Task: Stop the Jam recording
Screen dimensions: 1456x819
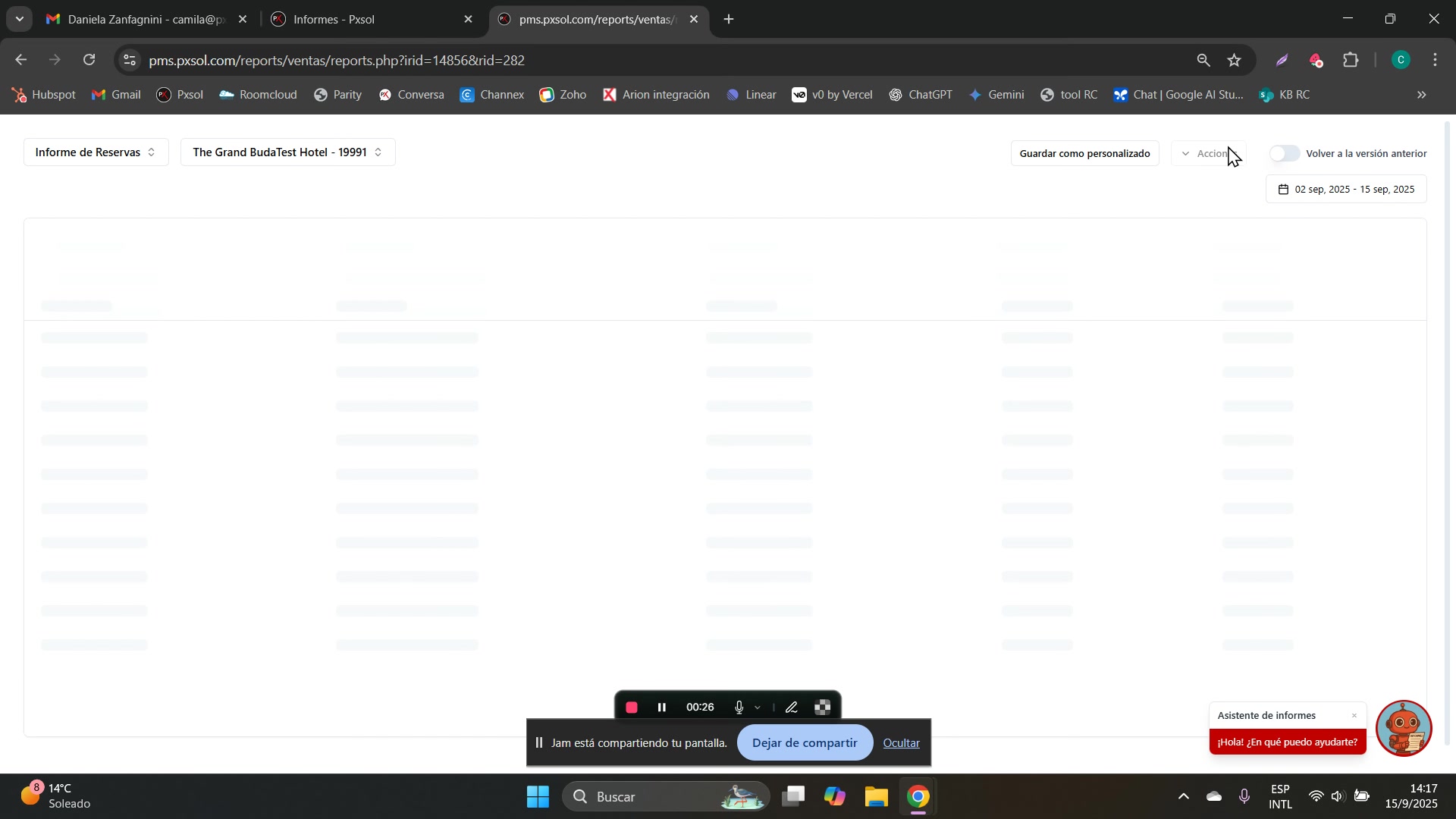Action: (632, 708)
